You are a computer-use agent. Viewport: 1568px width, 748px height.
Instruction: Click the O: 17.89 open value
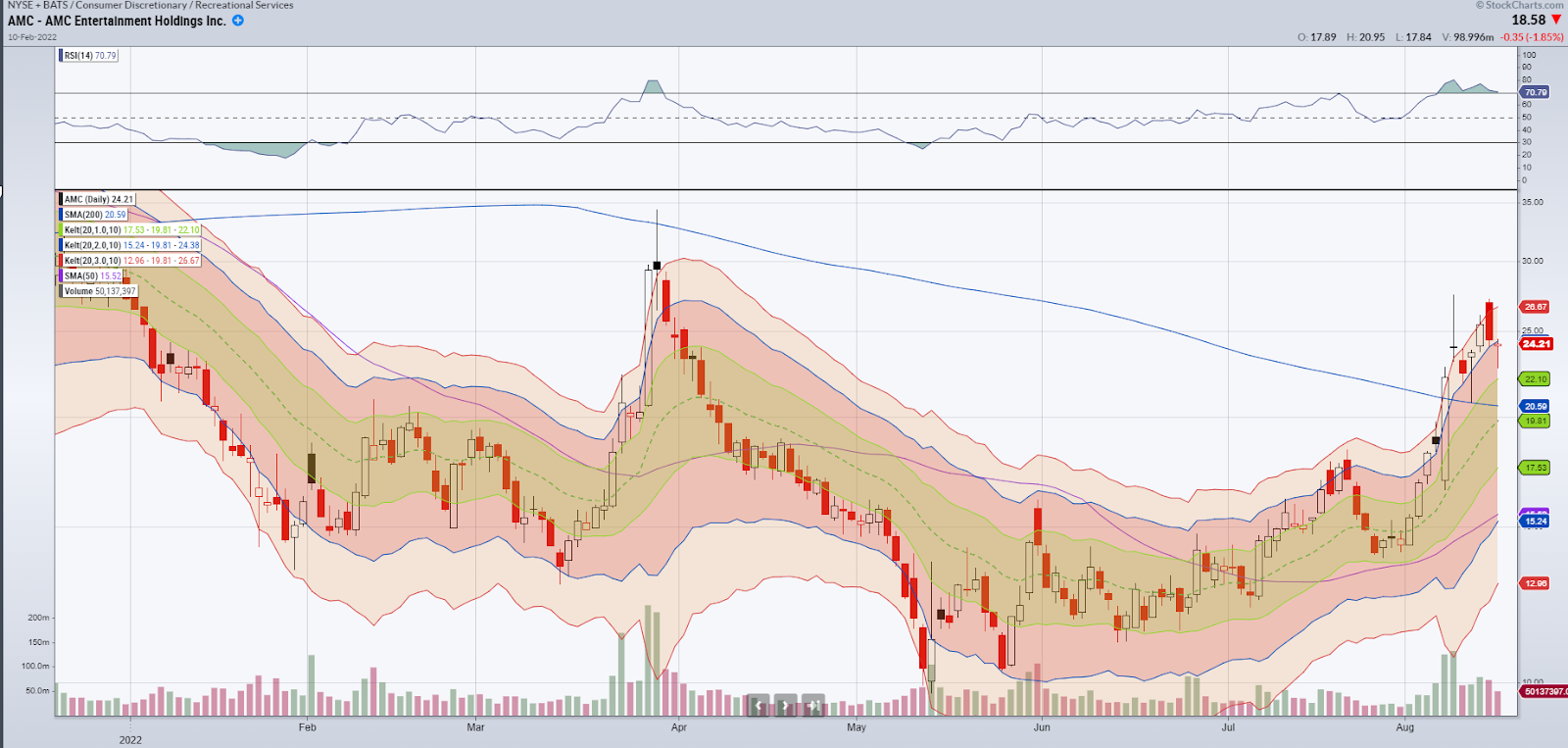[1316, 37]
